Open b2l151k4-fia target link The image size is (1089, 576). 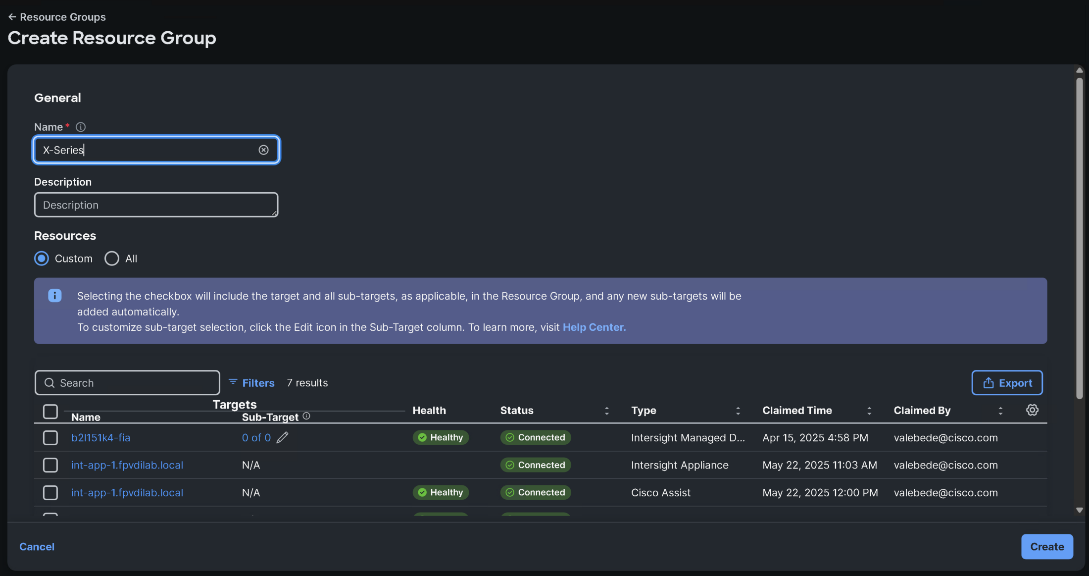[x=101, y=438]
